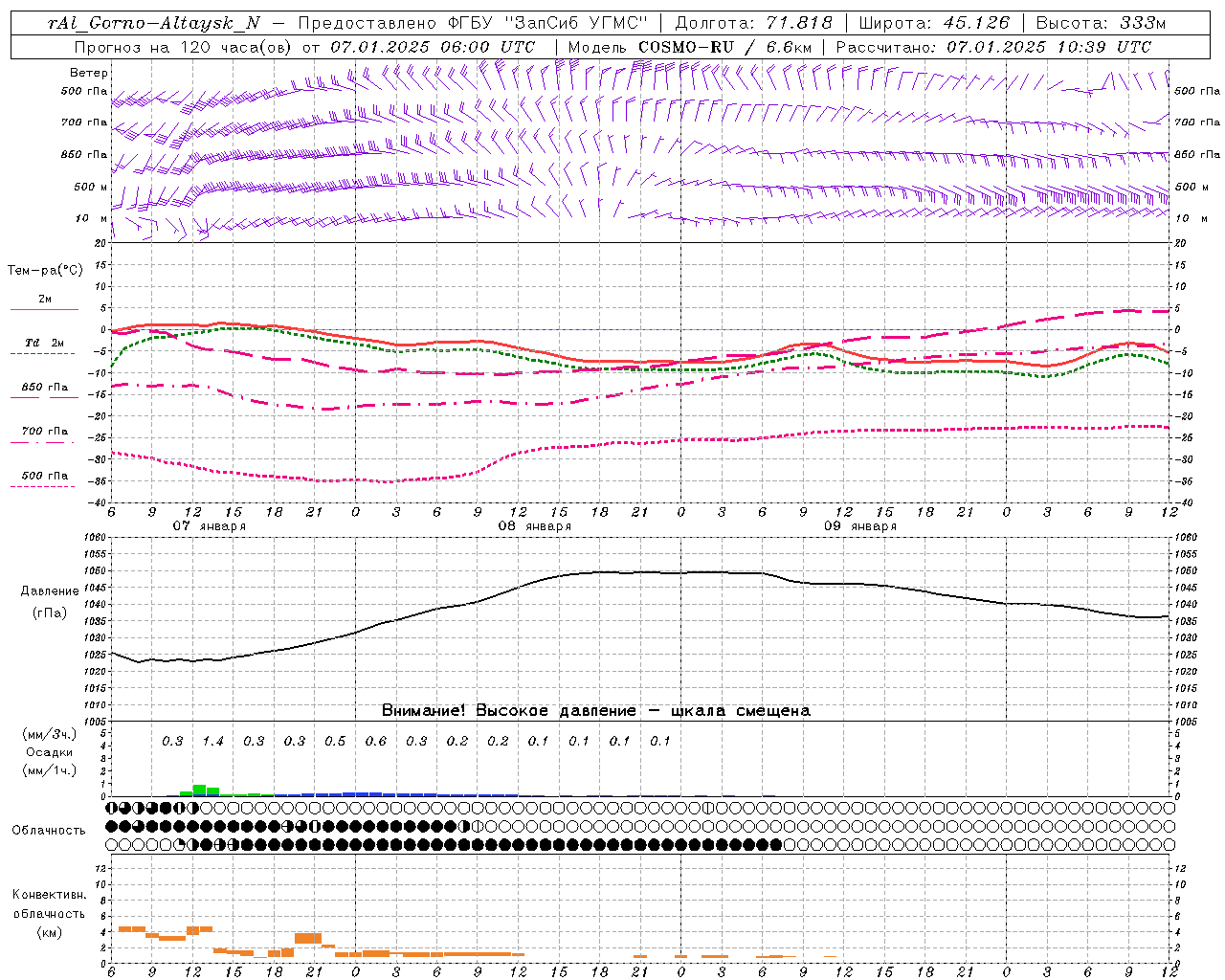Select the text Предоставлено ФГБУ "ЗапСиб УГМС"
This screenshot has width=1225, height=980.
click(473, 23)
